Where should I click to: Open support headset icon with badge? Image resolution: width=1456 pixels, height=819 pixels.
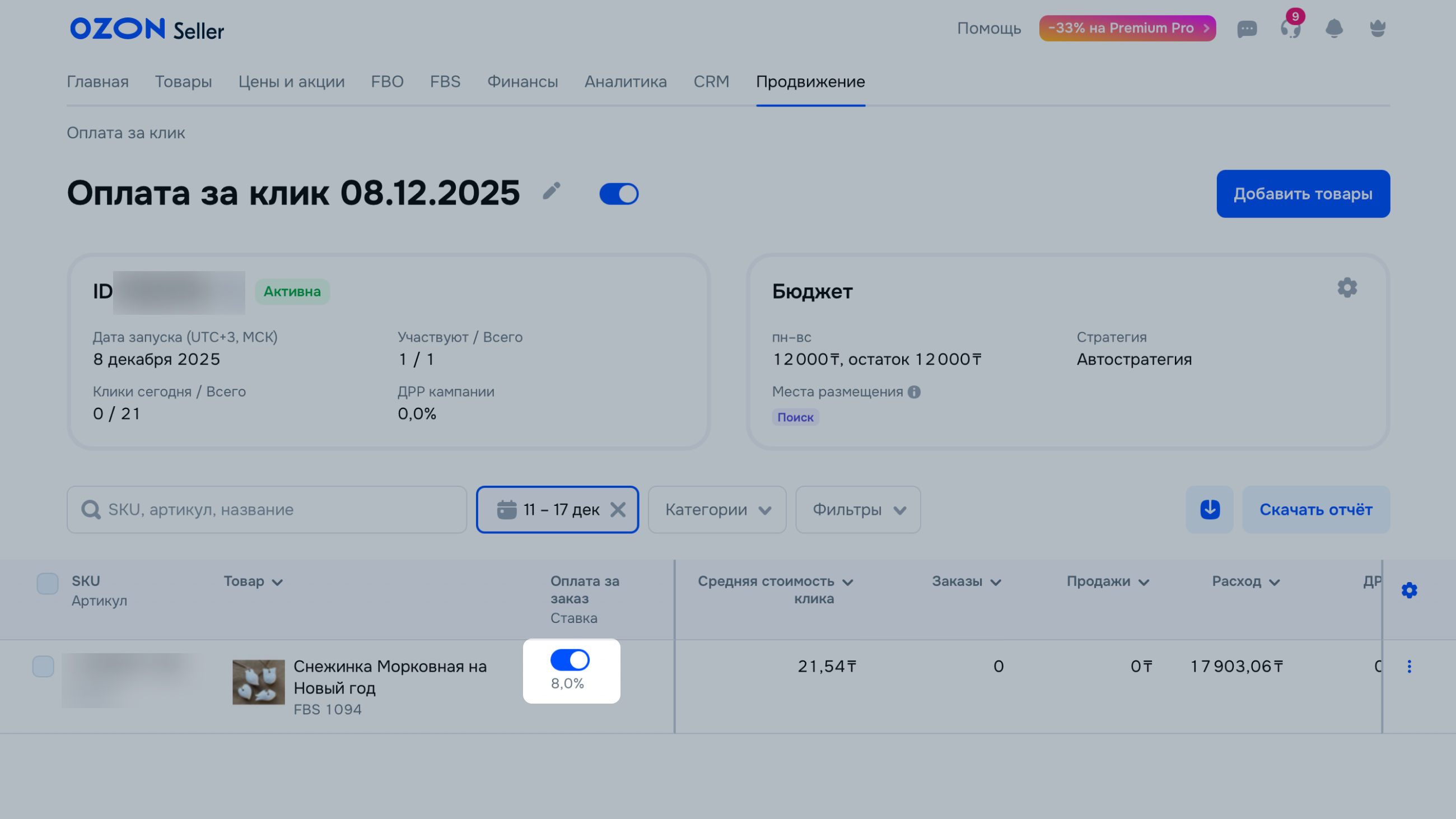(x=1290, y=28)
